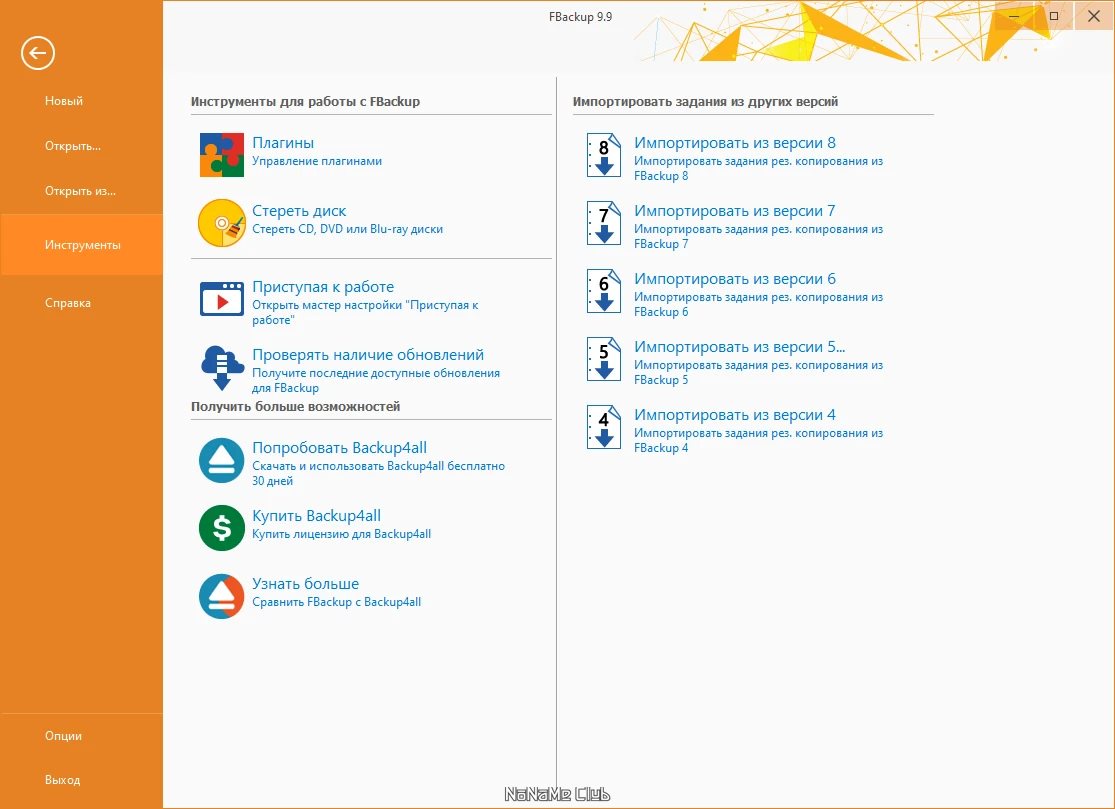Screen dimensions: 1115x809
Task: Click Импортировать из версии 7 link
Action: (735, 211)
